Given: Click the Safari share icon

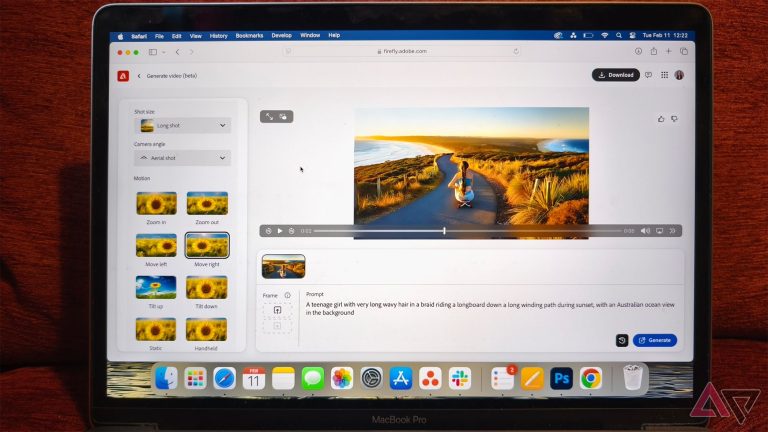Looking at the screenshot, I should (x=653, y=51).
